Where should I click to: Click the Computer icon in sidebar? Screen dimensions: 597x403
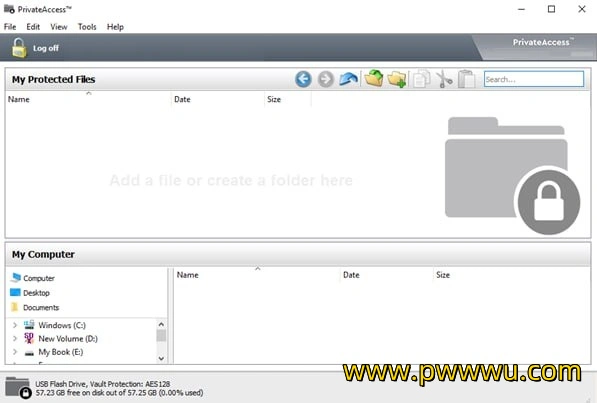tap(15, 278)
